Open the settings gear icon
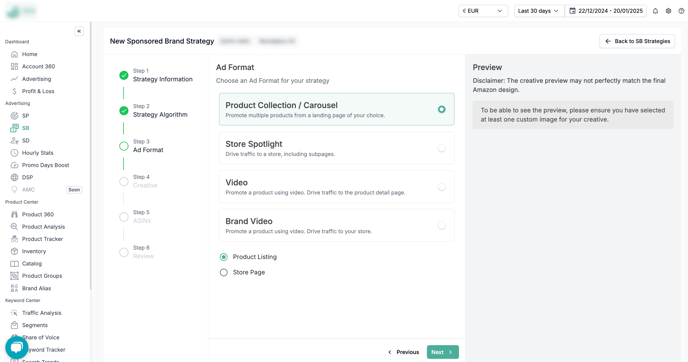The image size is (688, 362). [x=668, y=11]
